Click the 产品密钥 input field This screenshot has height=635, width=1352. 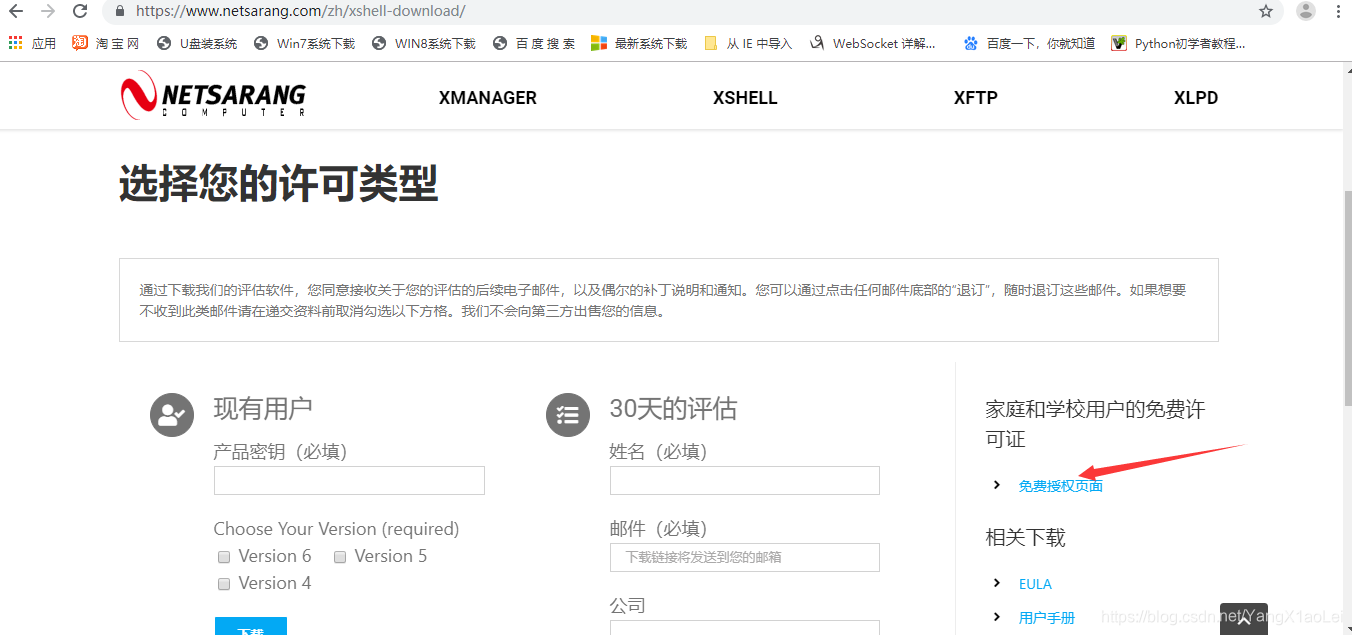tap(349, 480)
